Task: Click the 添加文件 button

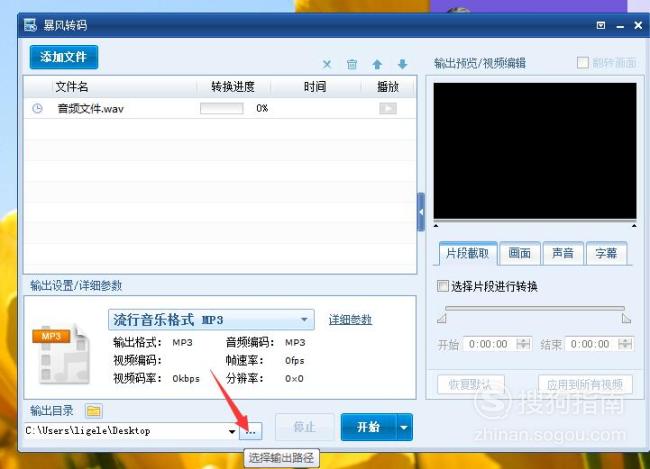Action: coord(64,57)
